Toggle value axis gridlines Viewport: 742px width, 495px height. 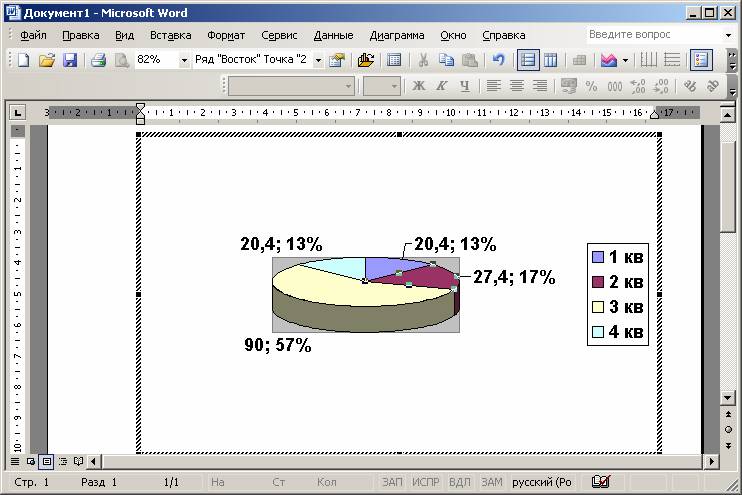[672, 60]
